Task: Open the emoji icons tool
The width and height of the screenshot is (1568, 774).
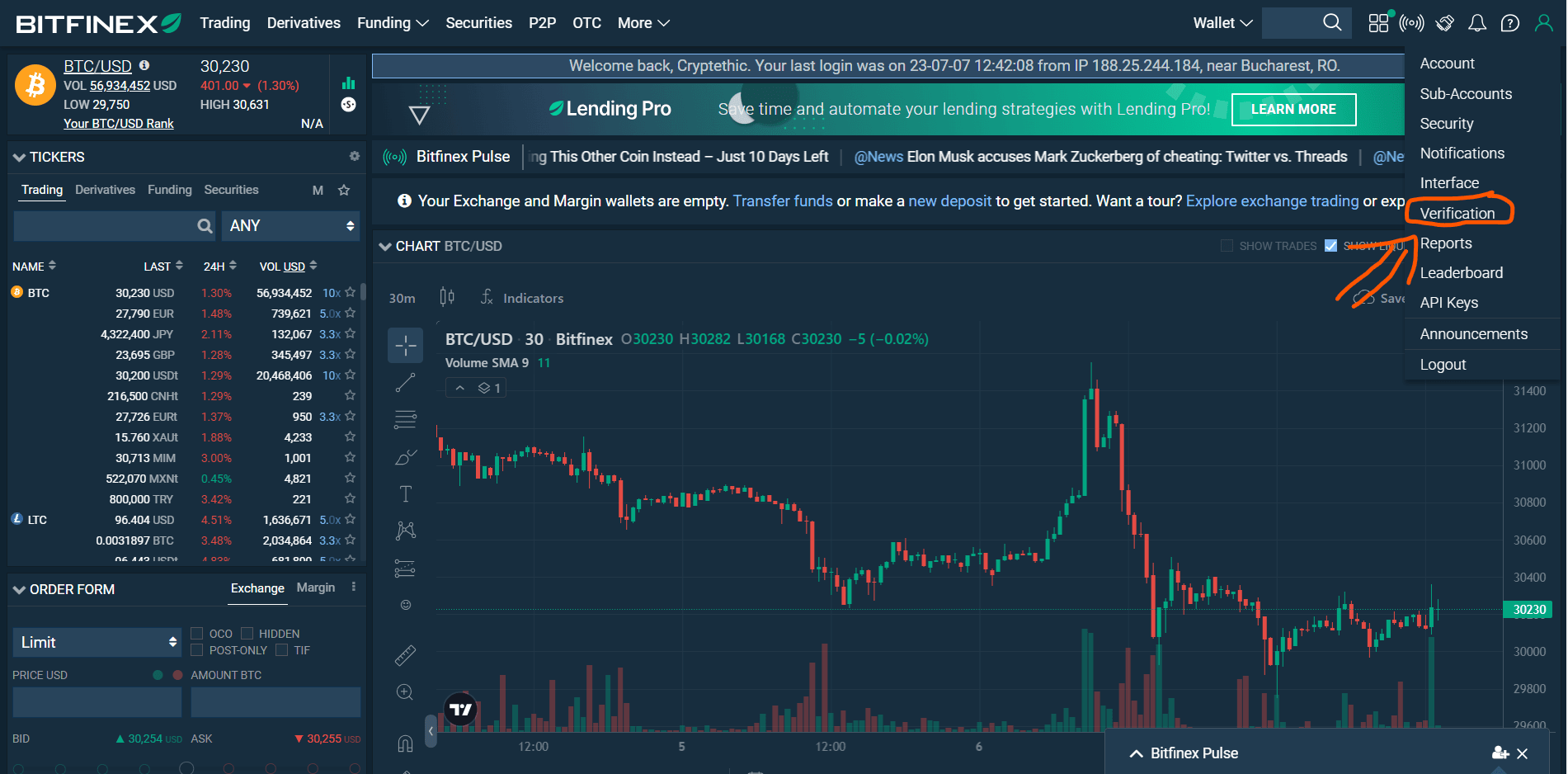Action: 405,605
